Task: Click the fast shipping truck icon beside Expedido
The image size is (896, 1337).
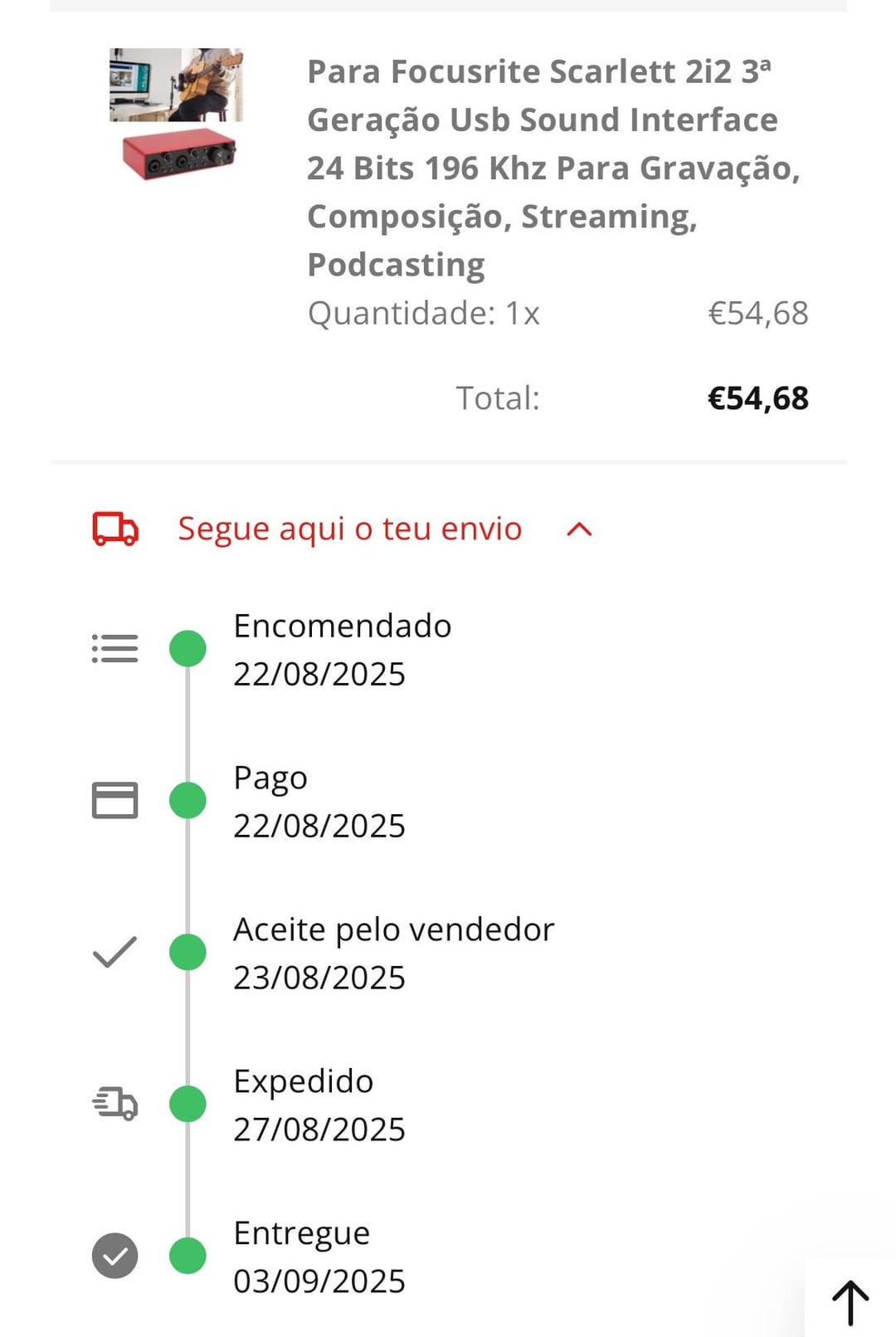Action: (114, 1104)
